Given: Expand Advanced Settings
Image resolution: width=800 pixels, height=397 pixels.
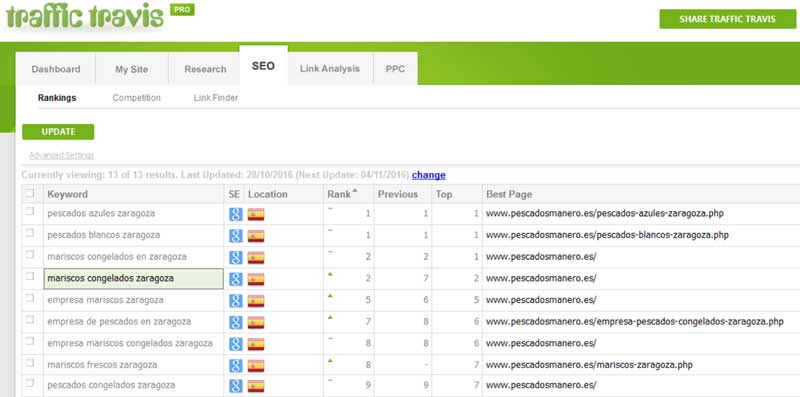Looking at the screenshot, I should 61,155.
